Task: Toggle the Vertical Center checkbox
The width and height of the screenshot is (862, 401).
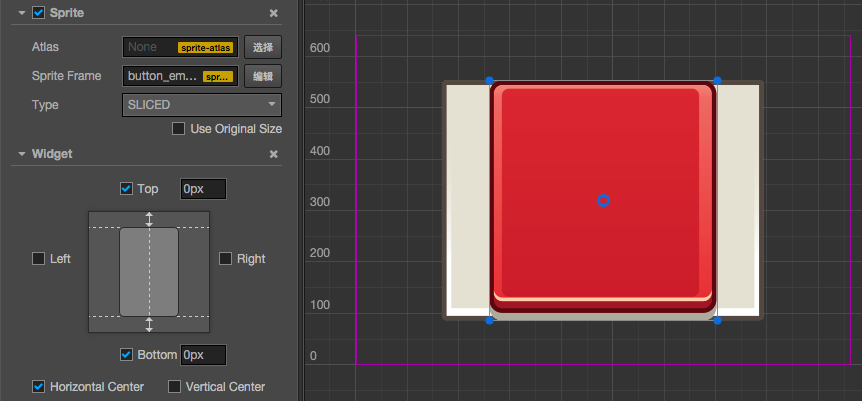Action: point(174,387)
